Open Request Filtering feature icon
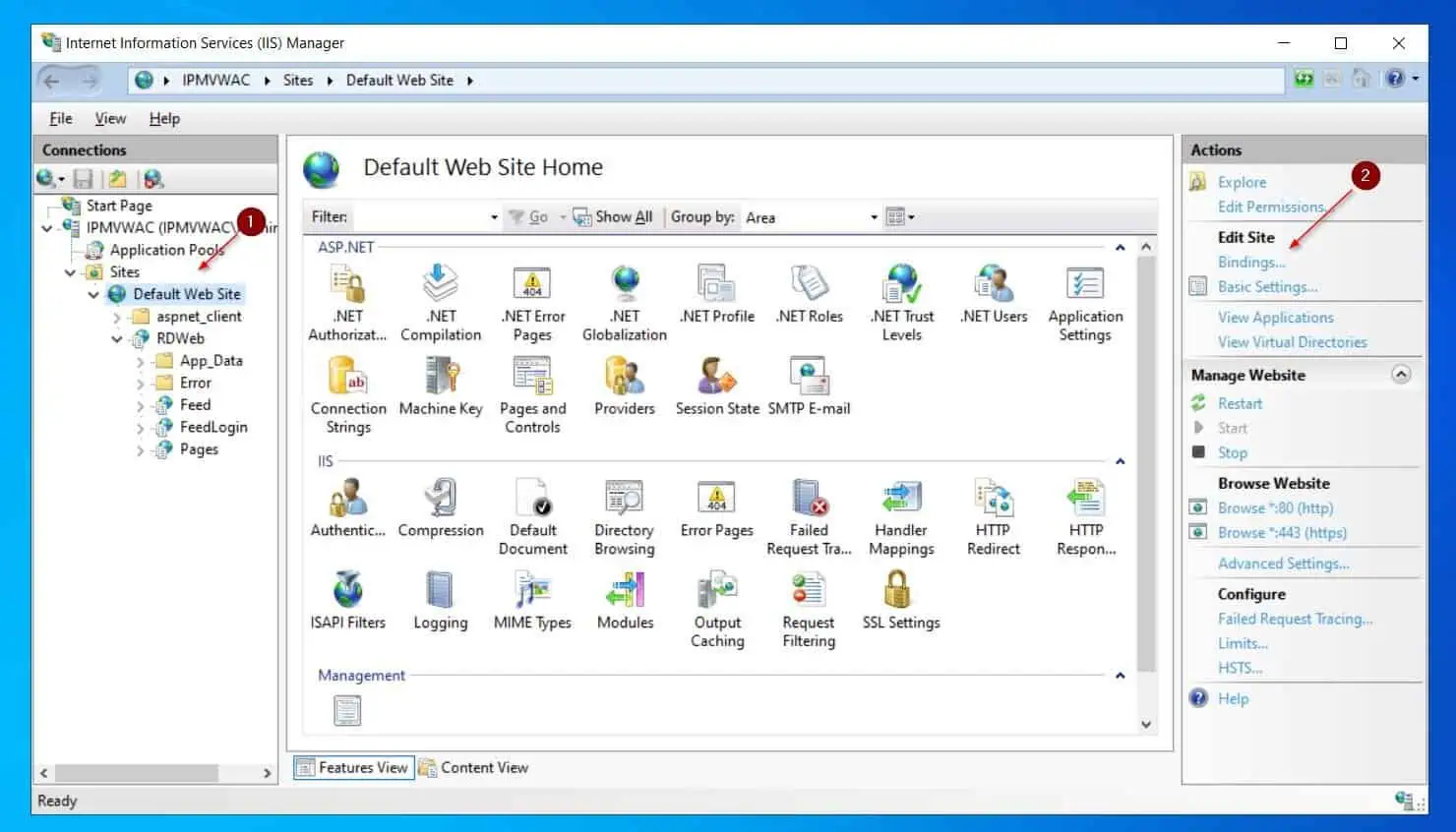This screenshot has height=832, width=1456. (809, 610)
